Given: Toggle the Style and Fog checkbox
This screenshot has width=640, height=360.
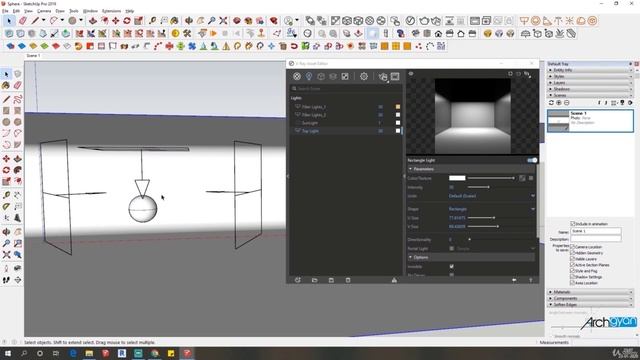Looking at the screenshot, I should (x=572, y=271).
